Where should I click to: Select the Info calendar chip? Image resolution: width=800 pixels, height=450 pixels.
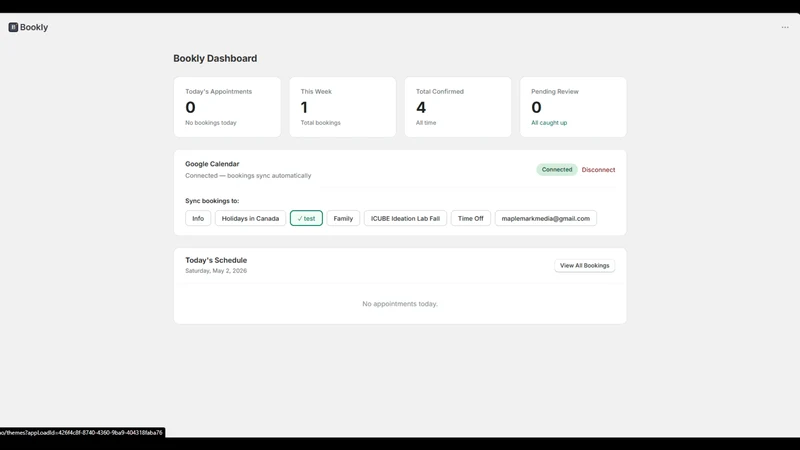click(x=198, y=218)
